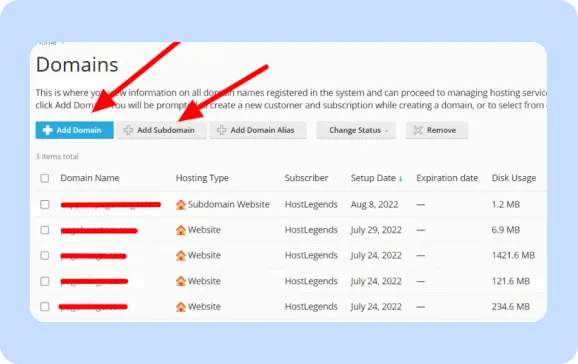Sort by Setup Date column
Image resolution: width=578 pixels, height=364 pixels.
pyautogui.click(x=373, y=178)
